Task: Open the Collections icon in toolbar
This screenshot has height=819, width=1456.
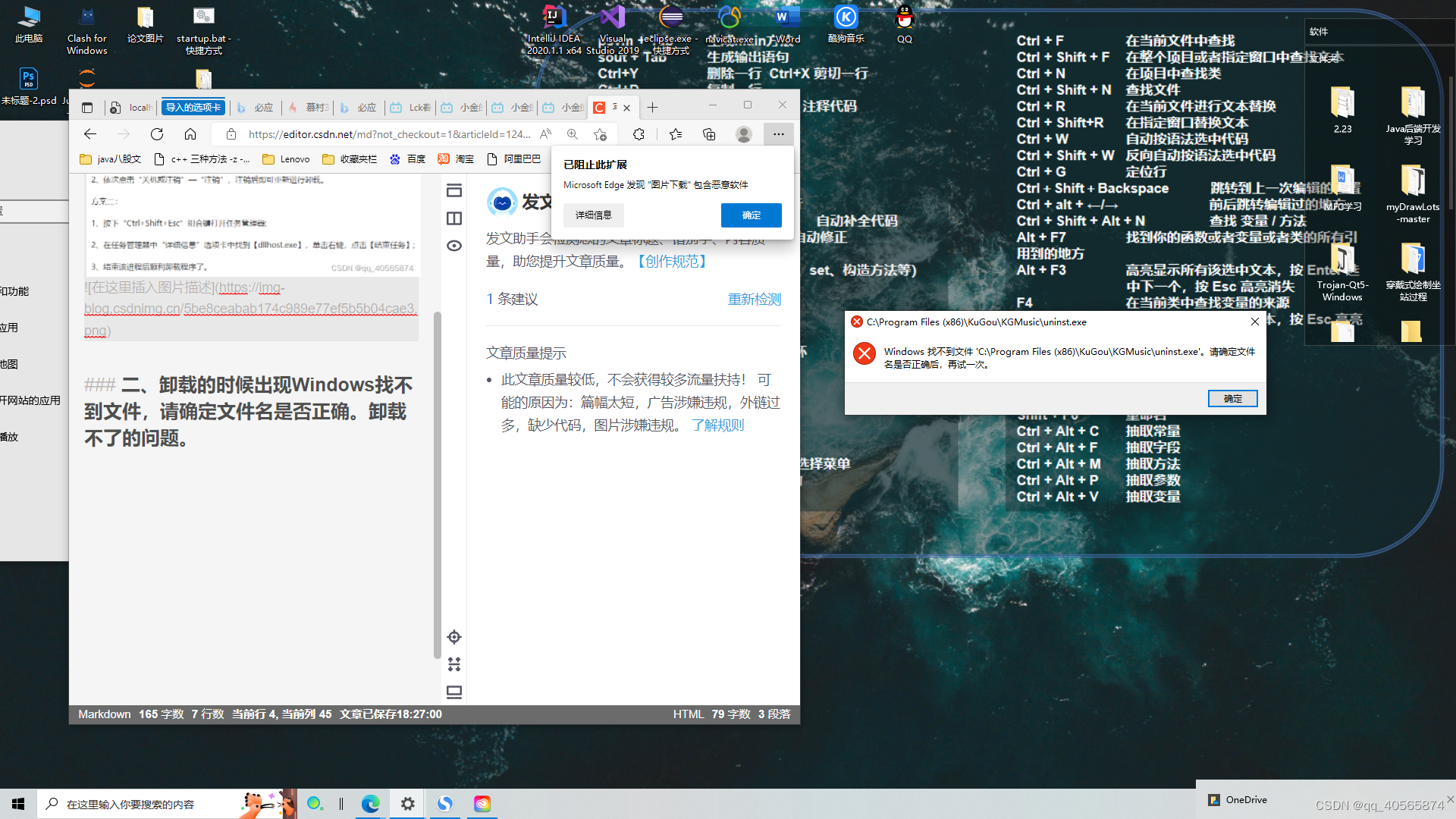Action: (x=709, y=134)
